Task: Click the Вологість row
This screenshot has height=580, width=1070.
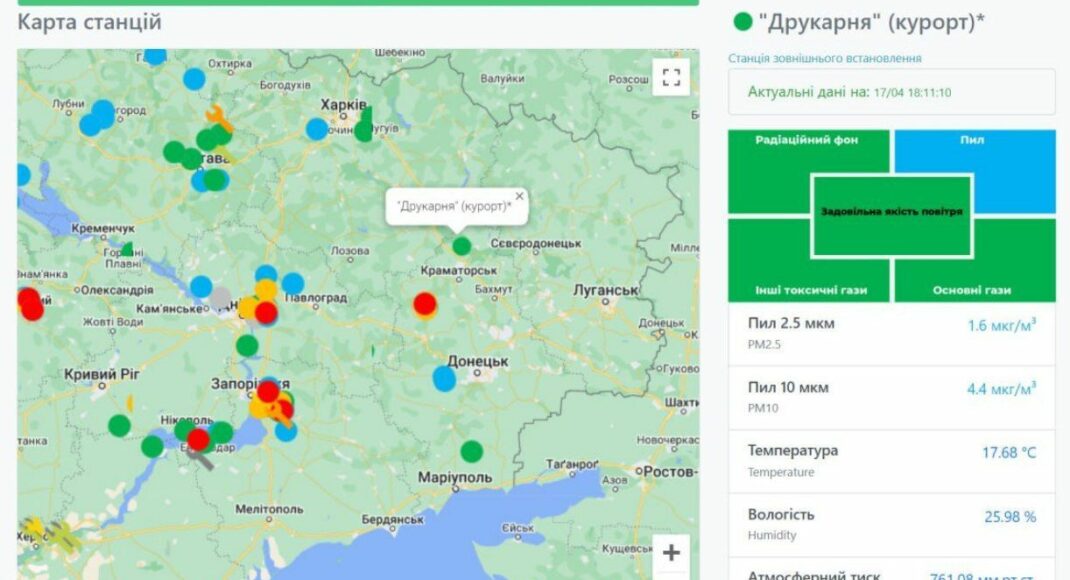Action: [892, 525]
